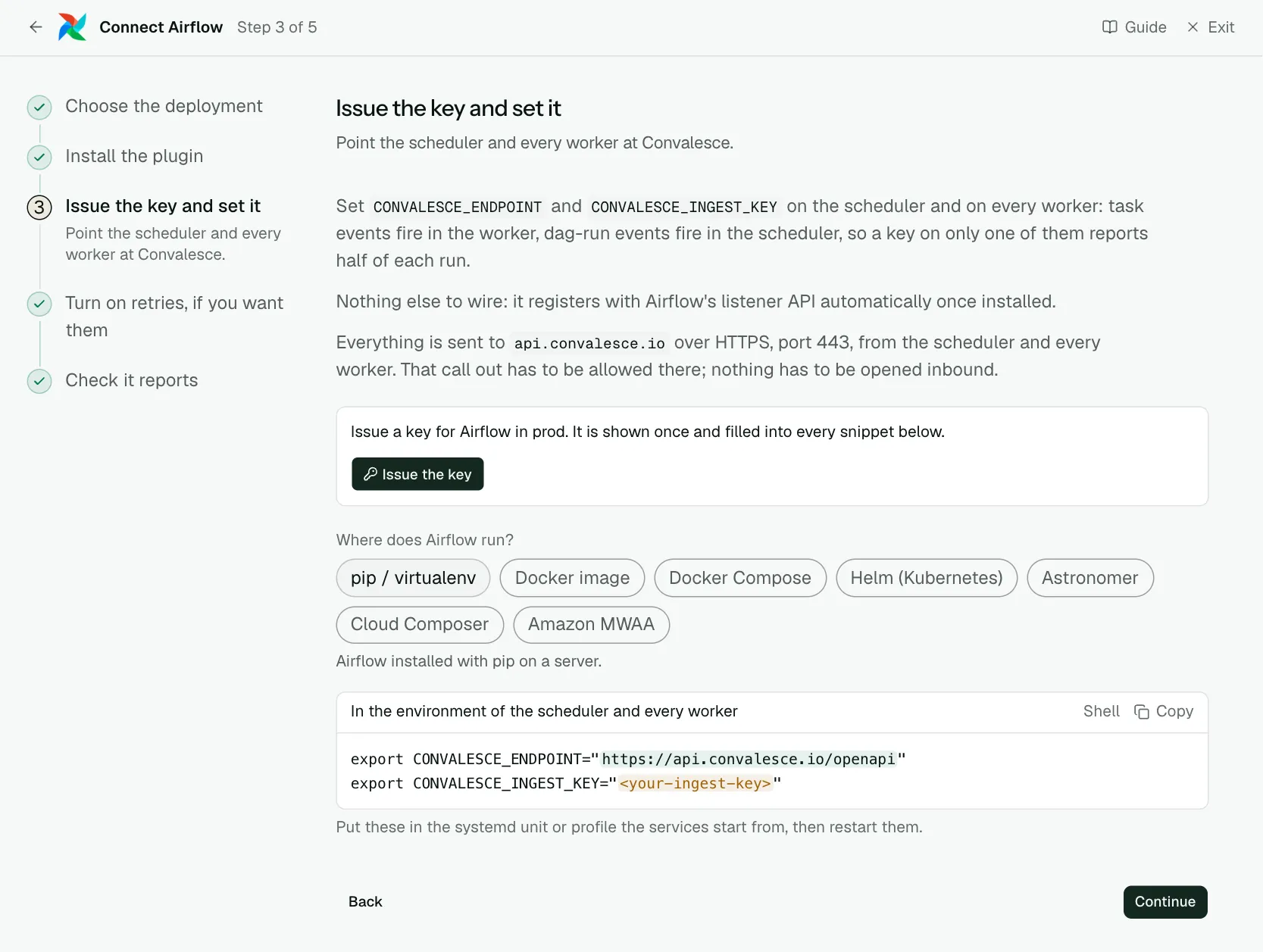Click the snippet header about scheduler environment
1263x952 pixels.
coord(544,711)
